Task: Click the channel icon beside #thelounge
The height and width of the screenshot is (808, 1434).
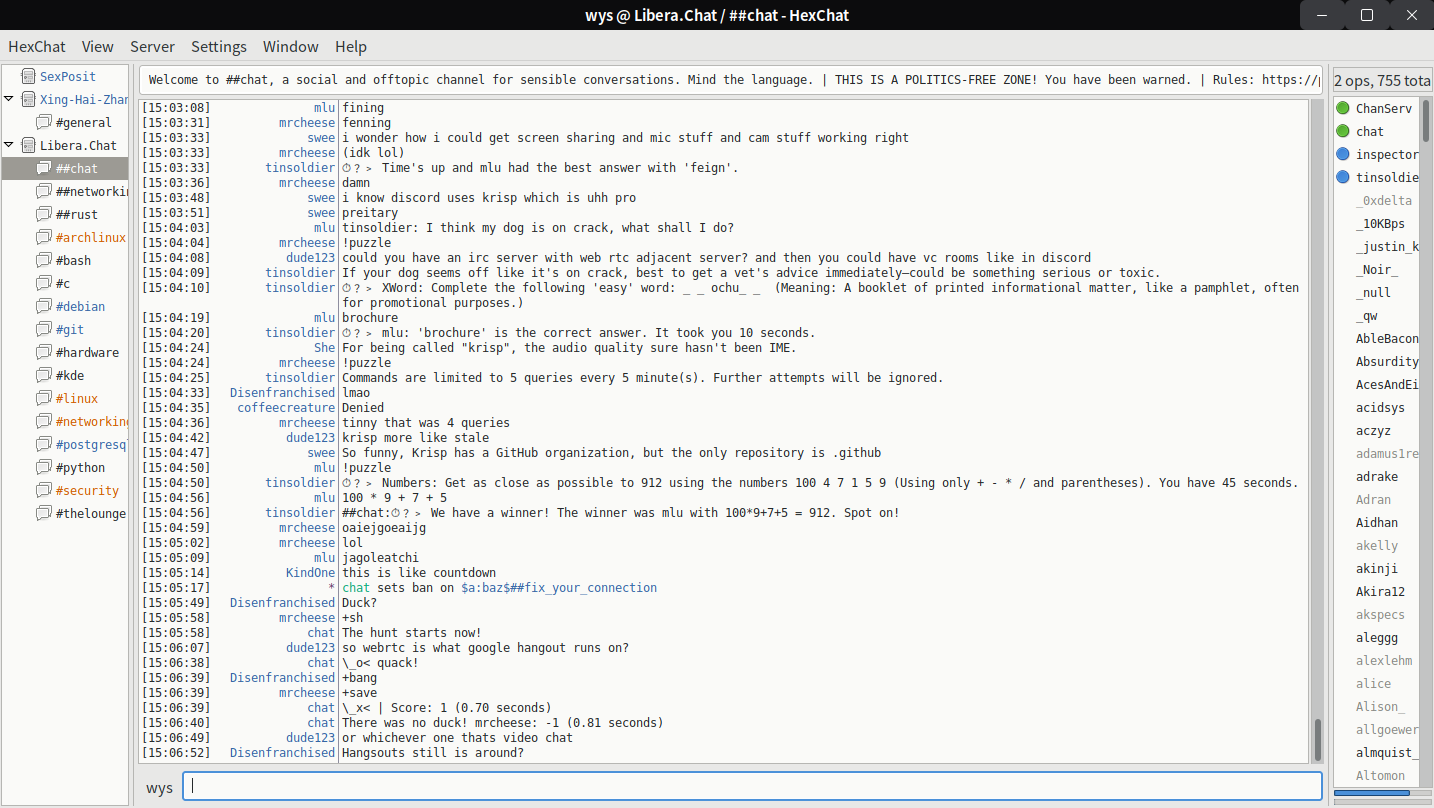Action: coord(43,513)
